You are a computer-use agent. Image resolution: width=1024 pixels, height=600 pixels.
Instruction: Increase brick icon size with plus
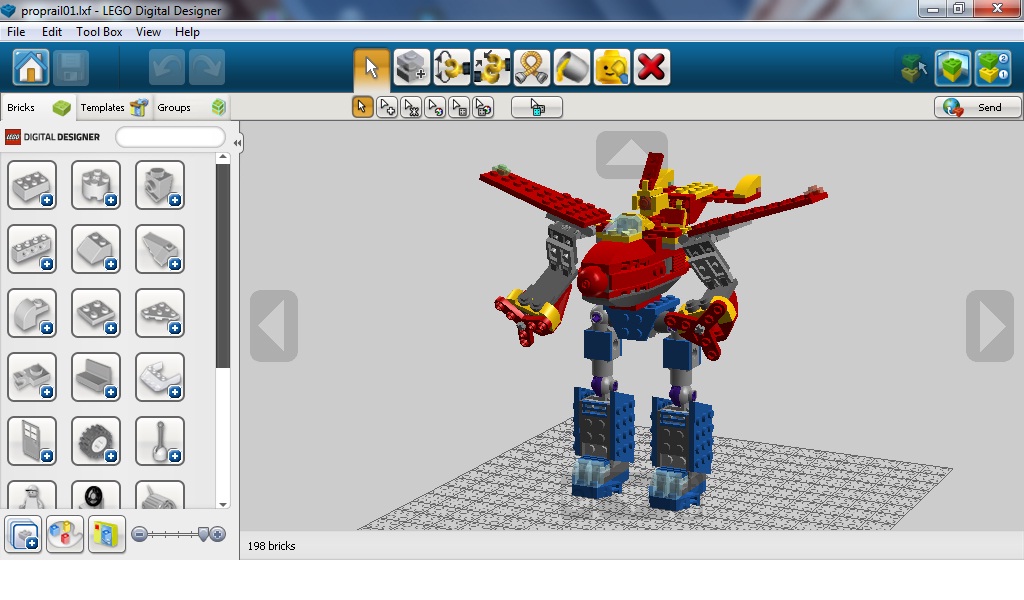(219, 535)
